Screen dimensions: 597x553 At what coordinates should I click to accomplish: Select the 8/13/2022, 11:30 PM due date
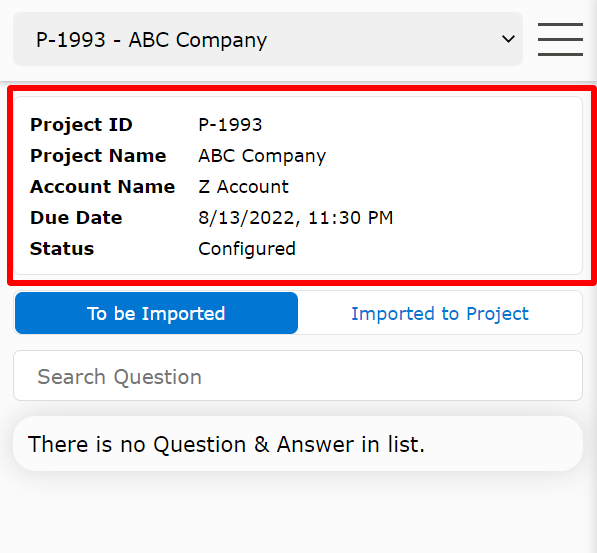point(295,218)
